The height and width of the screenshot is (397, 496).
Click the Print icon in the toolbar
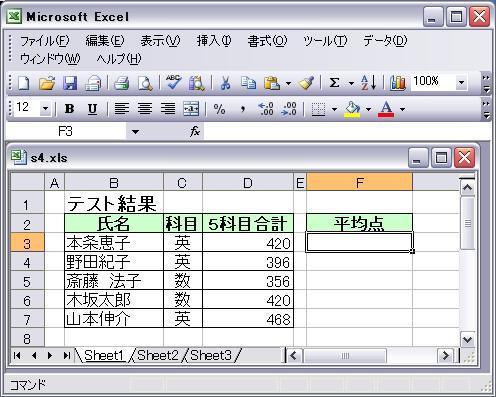click(122, 83)
